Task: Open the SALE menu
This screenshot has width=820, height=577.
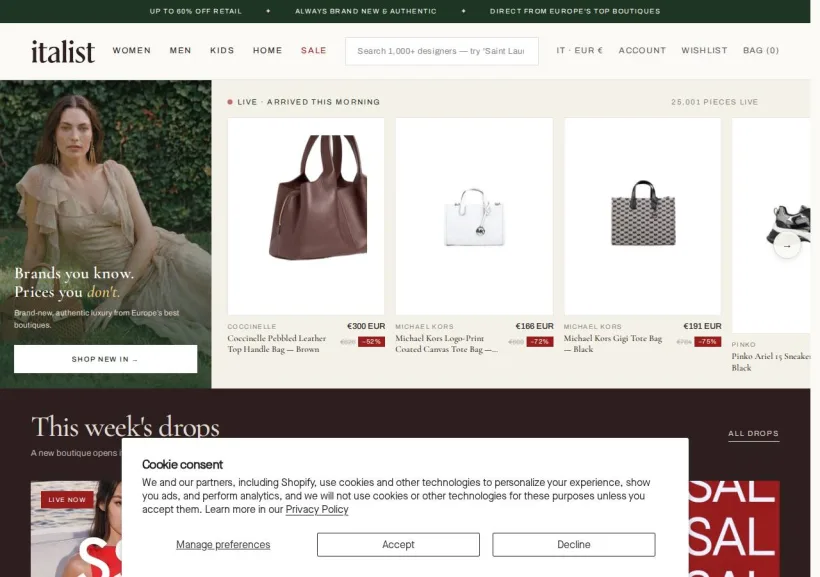Action: (x=314, y=51)
